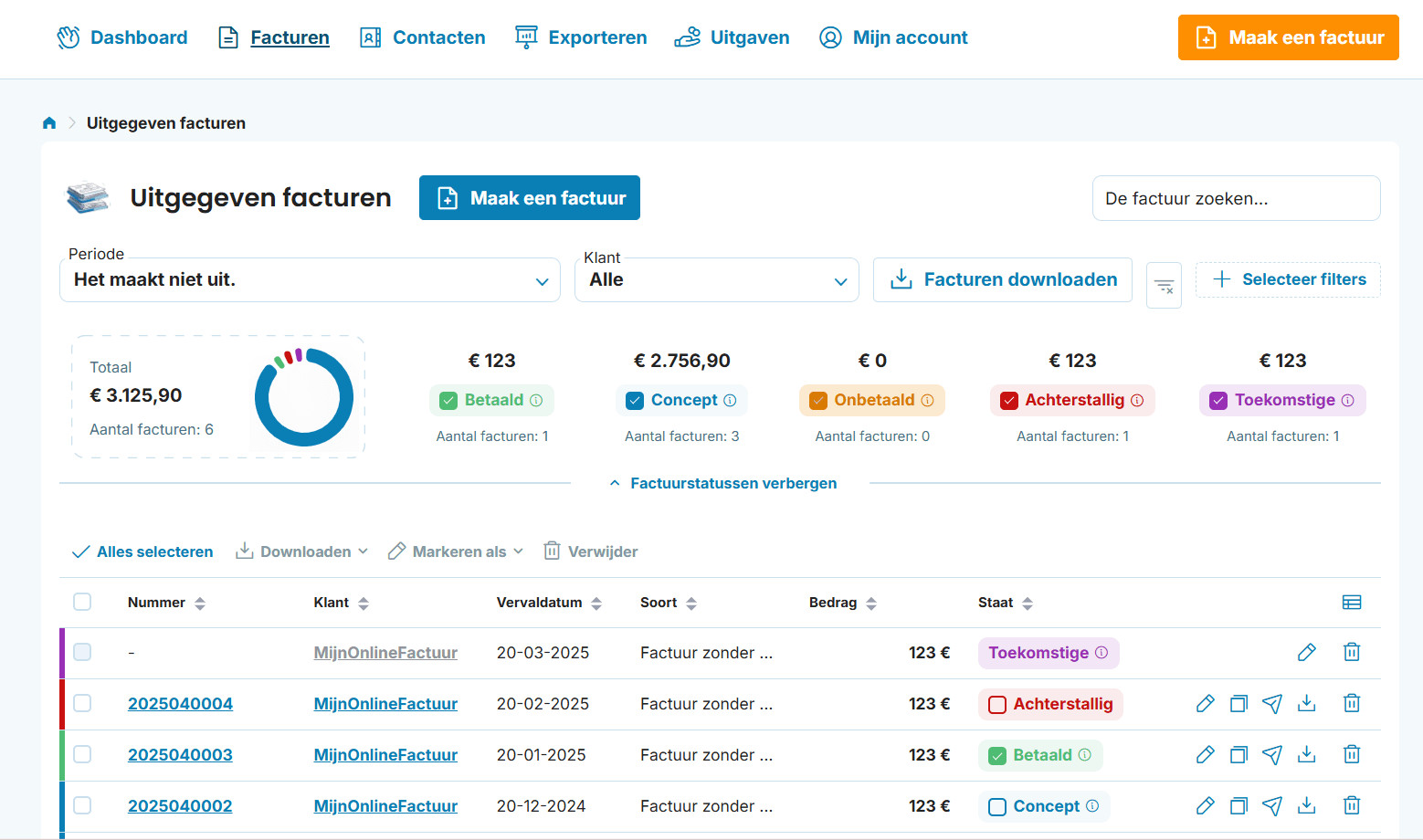Click Selecteer filters button
Viewport: 1423px width, 840px height.
tap(1288, 279)
